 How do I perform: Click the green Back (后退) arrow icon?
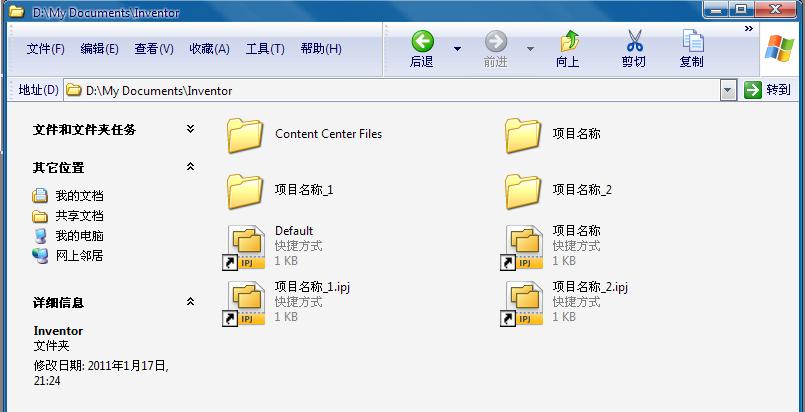422,42
